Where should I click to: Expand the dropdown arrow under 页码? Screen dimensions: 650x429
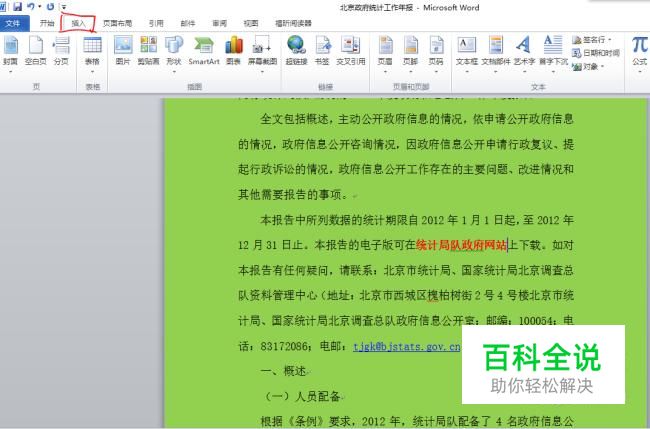tap(436, 72)
